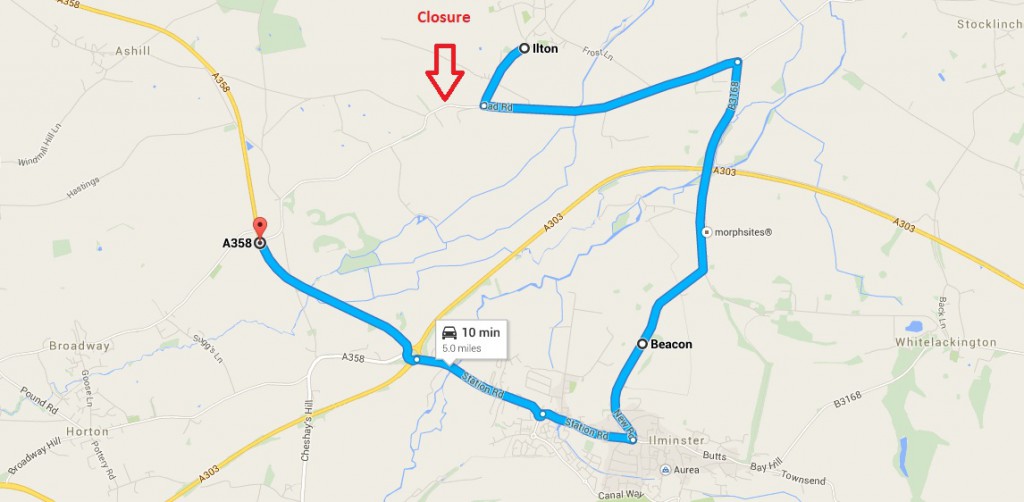
Task: Select the Beacon waypoint circle
Action: pos(642,344)
